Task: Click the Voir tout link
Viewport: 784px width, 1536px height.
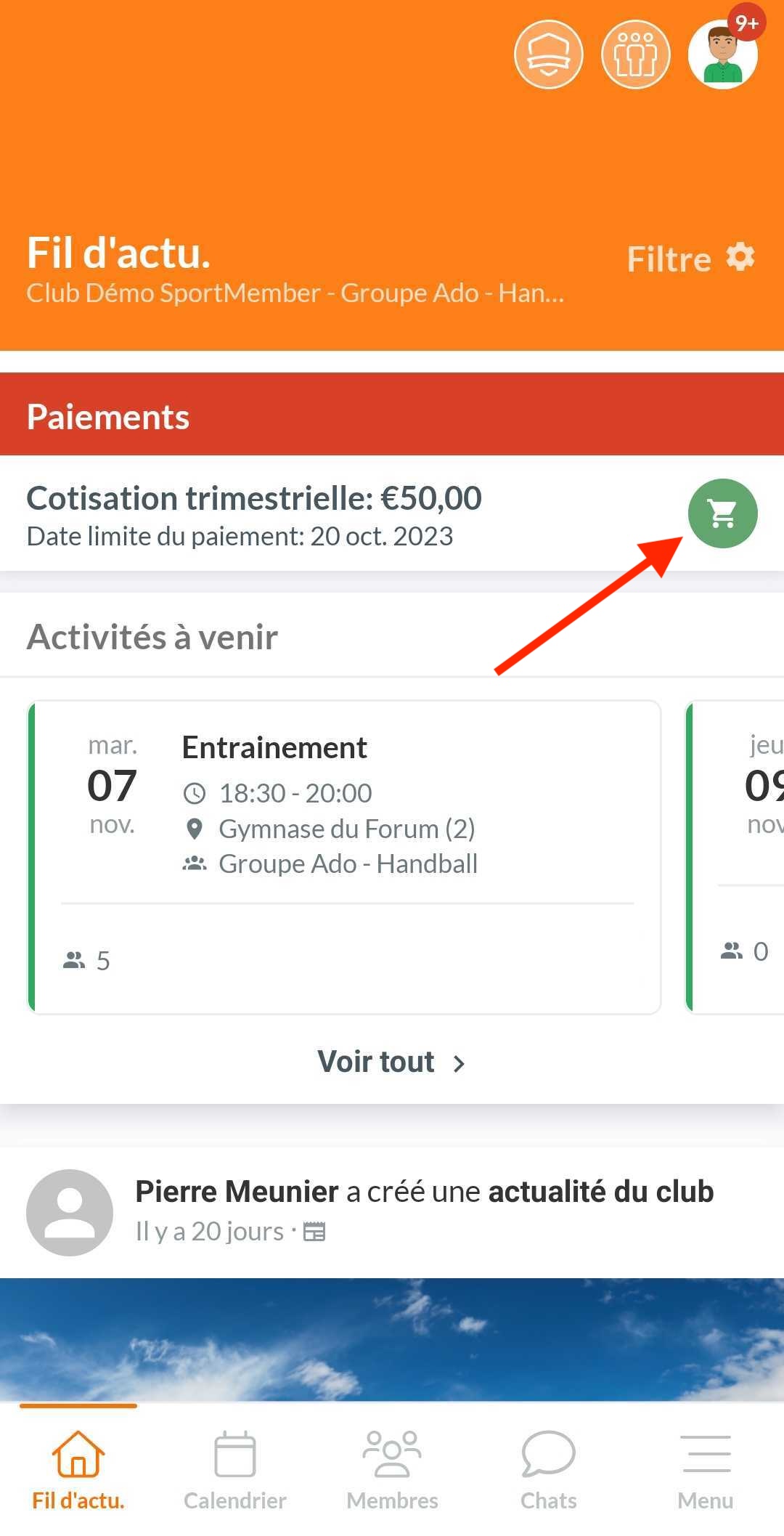Action: [x=376, y=1062]
